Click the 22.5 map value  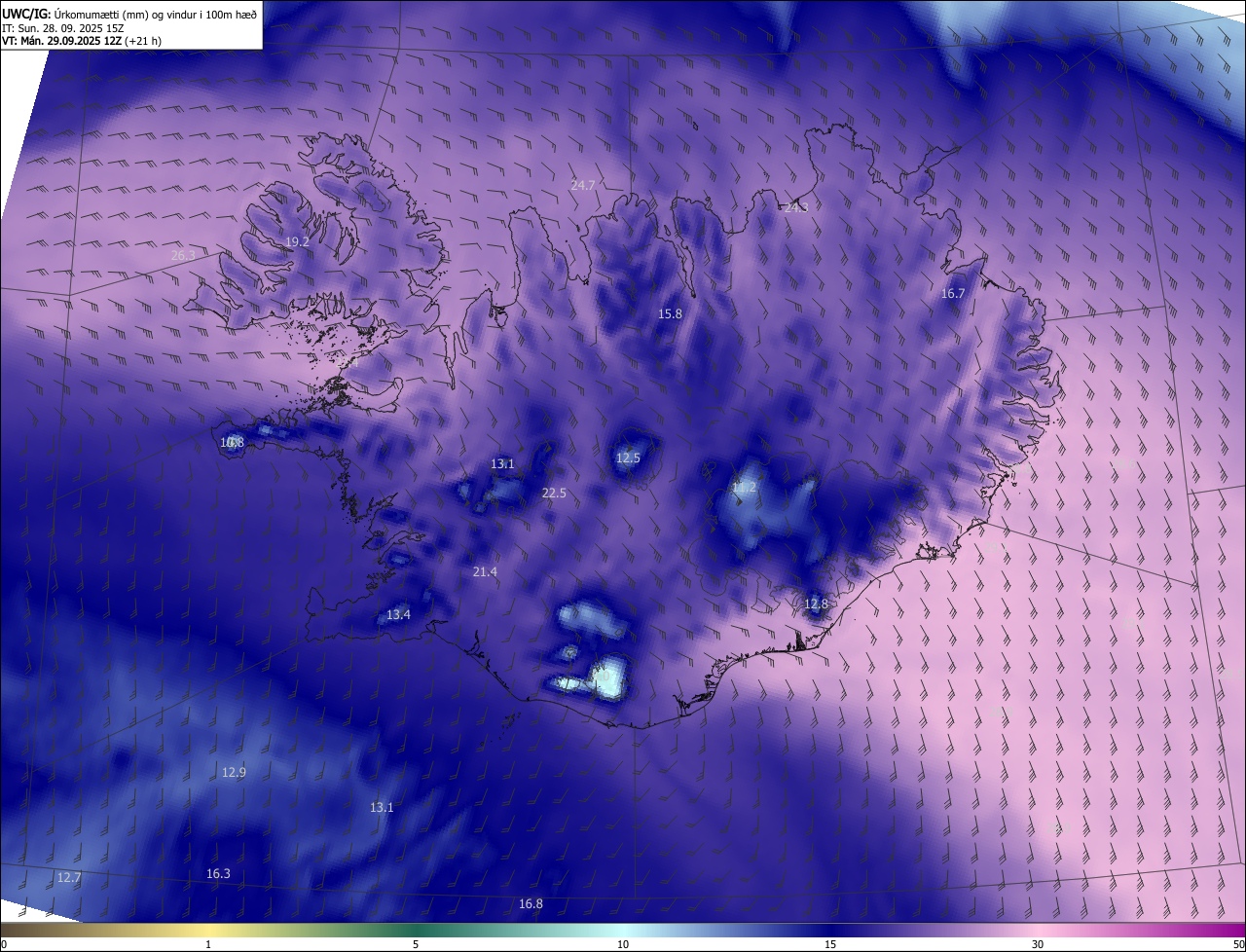pyautogui.click(x=554, y=494)
